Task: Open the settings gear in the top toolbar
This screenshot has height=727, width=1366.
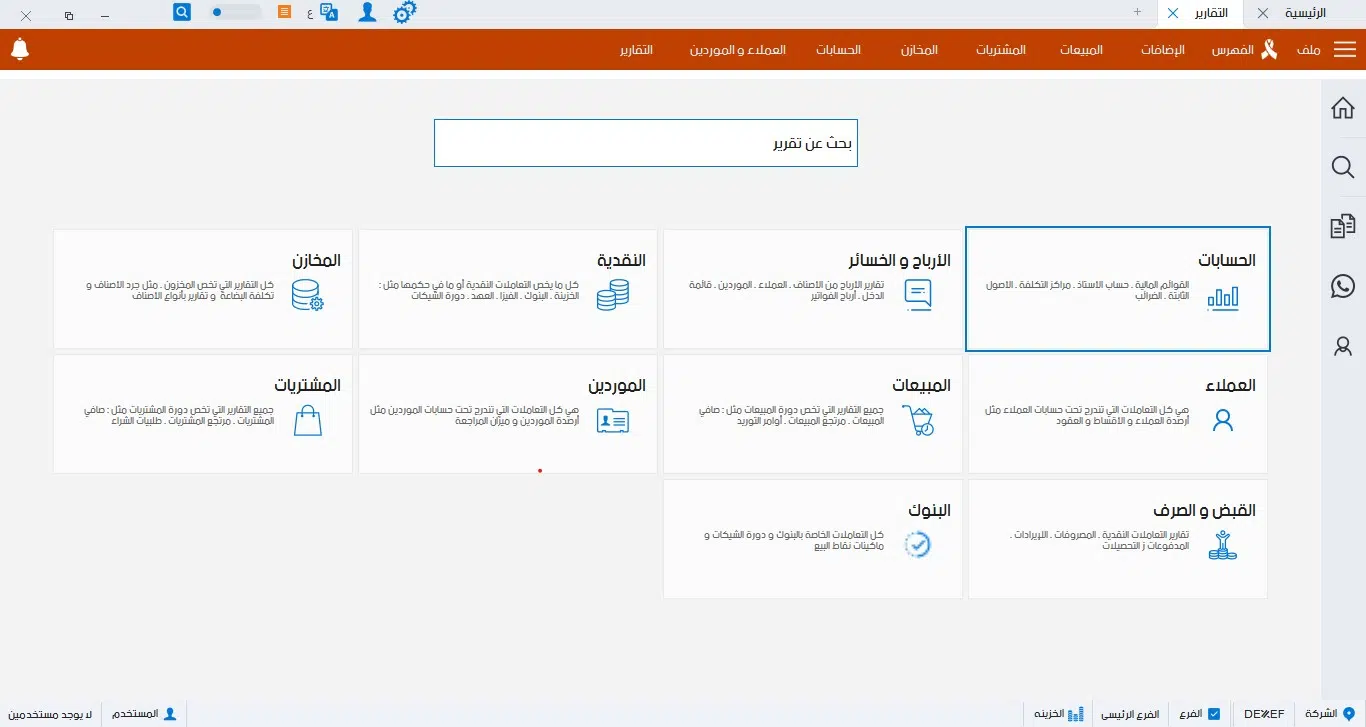Action: click(405, 13)
